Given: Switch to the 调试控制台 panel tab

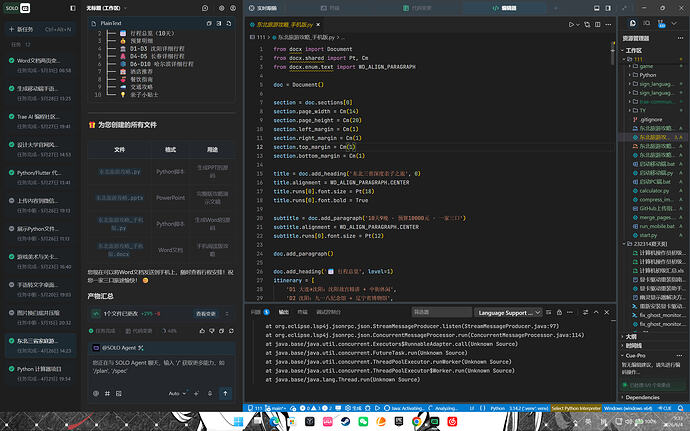Looking at the screenshot, I should click(x=328, y=312).
